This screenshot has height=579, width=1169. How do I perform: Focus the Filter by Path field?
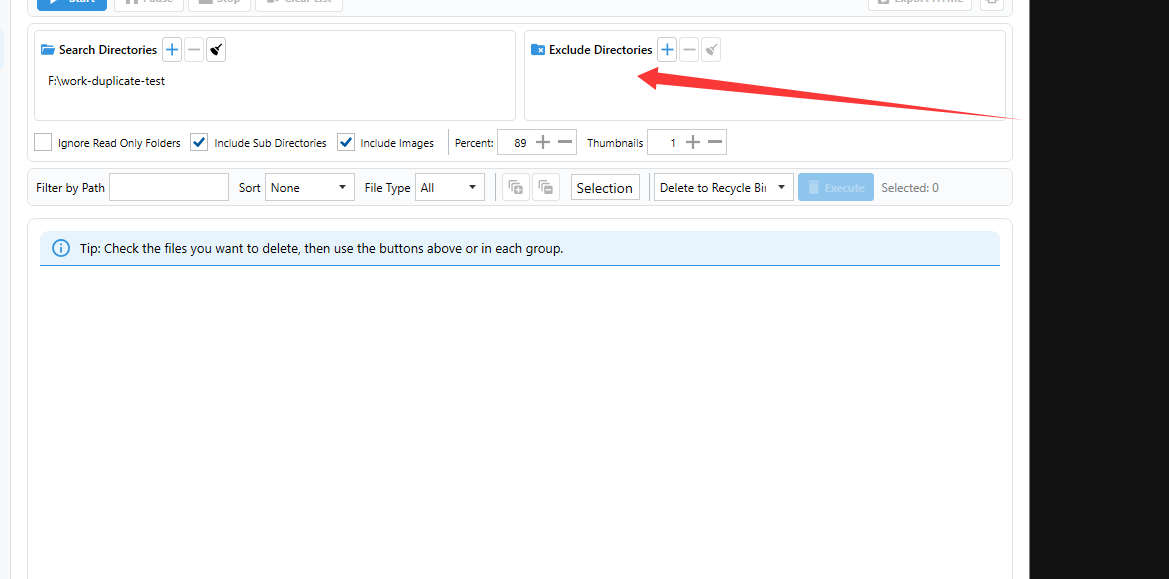click(169, 188)
